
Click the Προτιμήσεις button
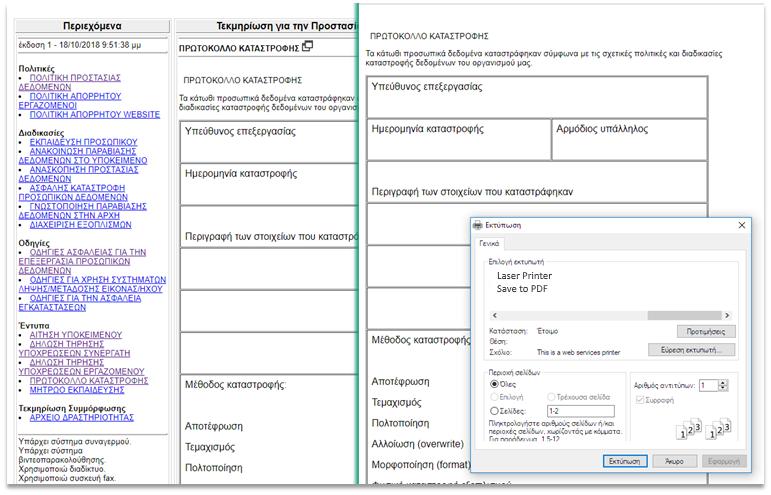click(706, 331)
